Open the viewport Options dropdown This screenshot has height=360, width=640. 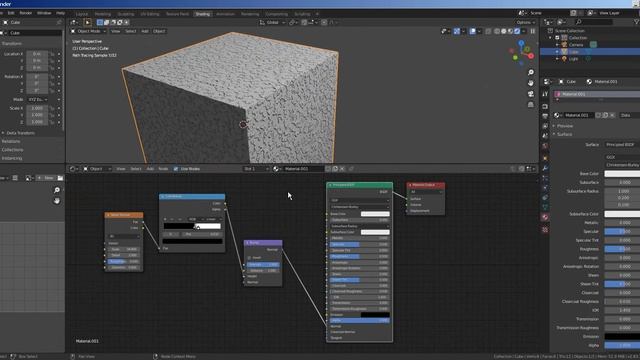click(x=525, y=22)
